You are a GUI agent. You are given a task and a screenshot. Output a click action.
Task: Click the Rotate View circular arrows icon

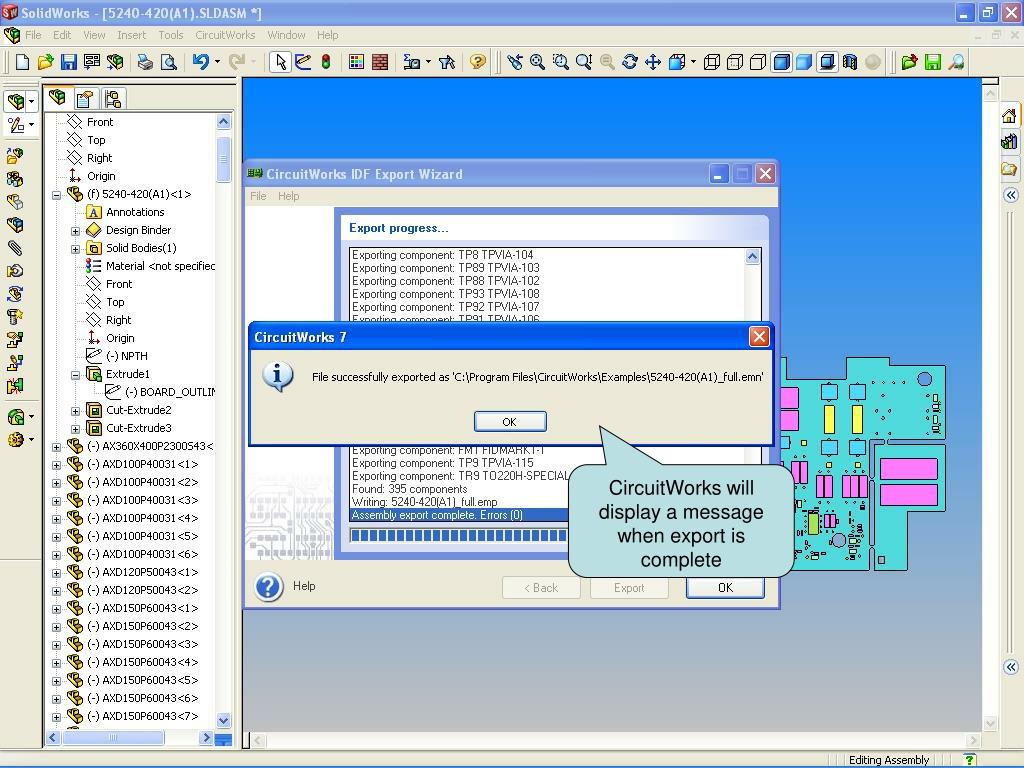pyautogui.click(x=630, y=62)
